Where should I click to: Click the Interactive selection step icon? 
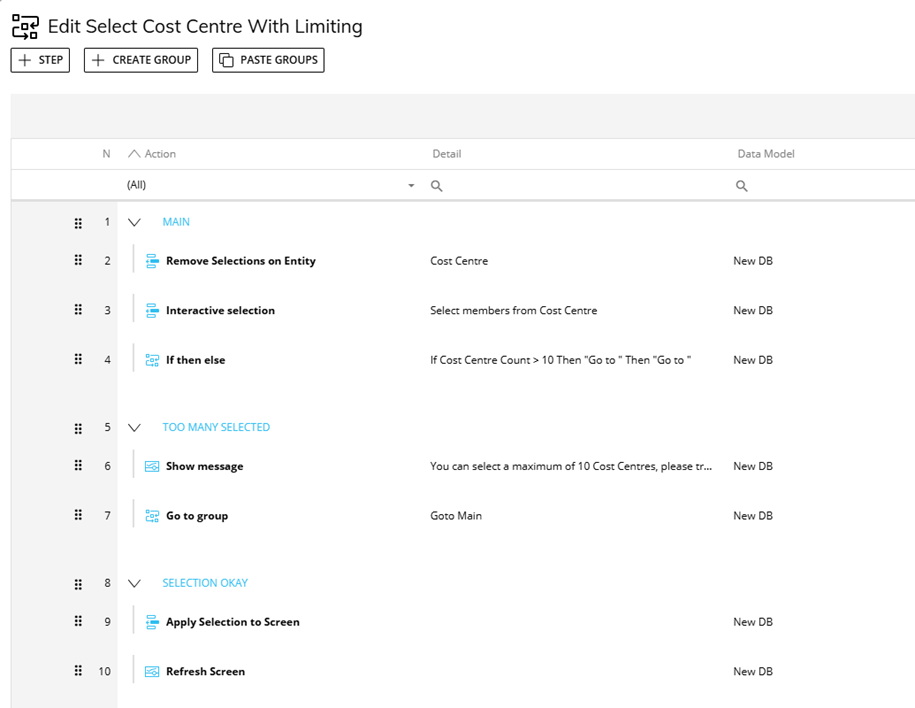152,311
